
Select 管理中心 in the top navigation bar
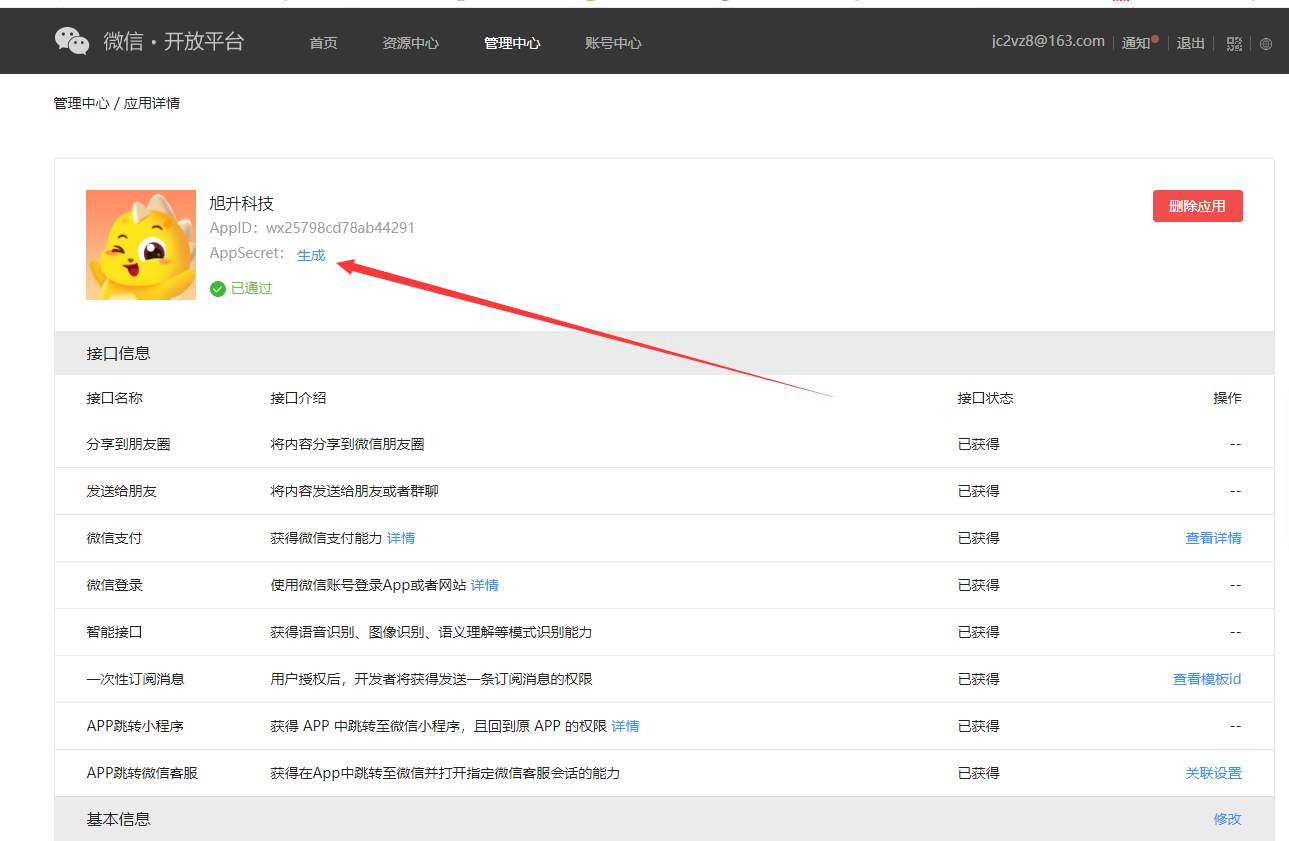tap(512, 43)
